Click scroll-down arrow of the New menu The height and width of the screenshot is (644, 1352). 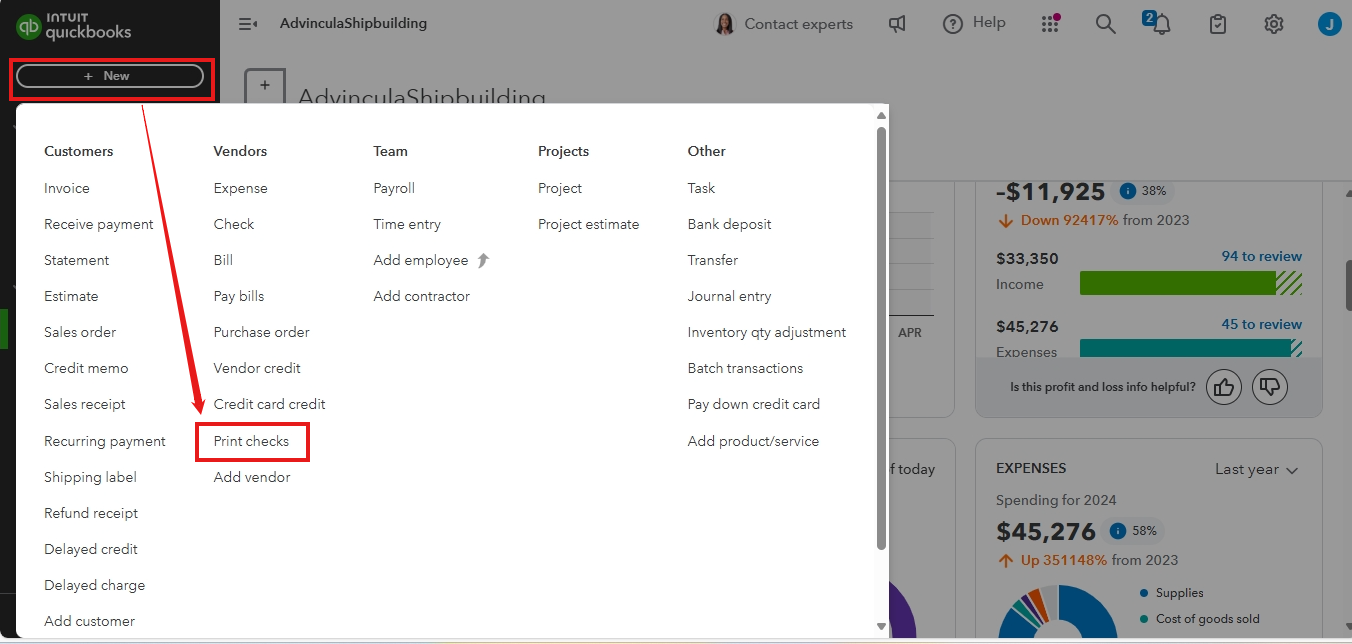click(881, 626)
